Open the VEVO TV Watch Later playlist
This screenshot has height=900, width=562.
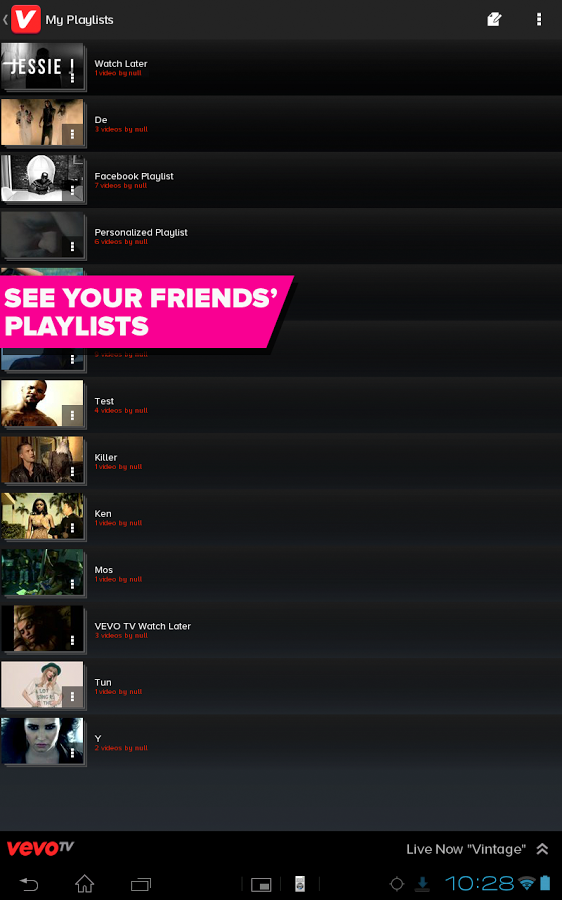pos(281,630)
